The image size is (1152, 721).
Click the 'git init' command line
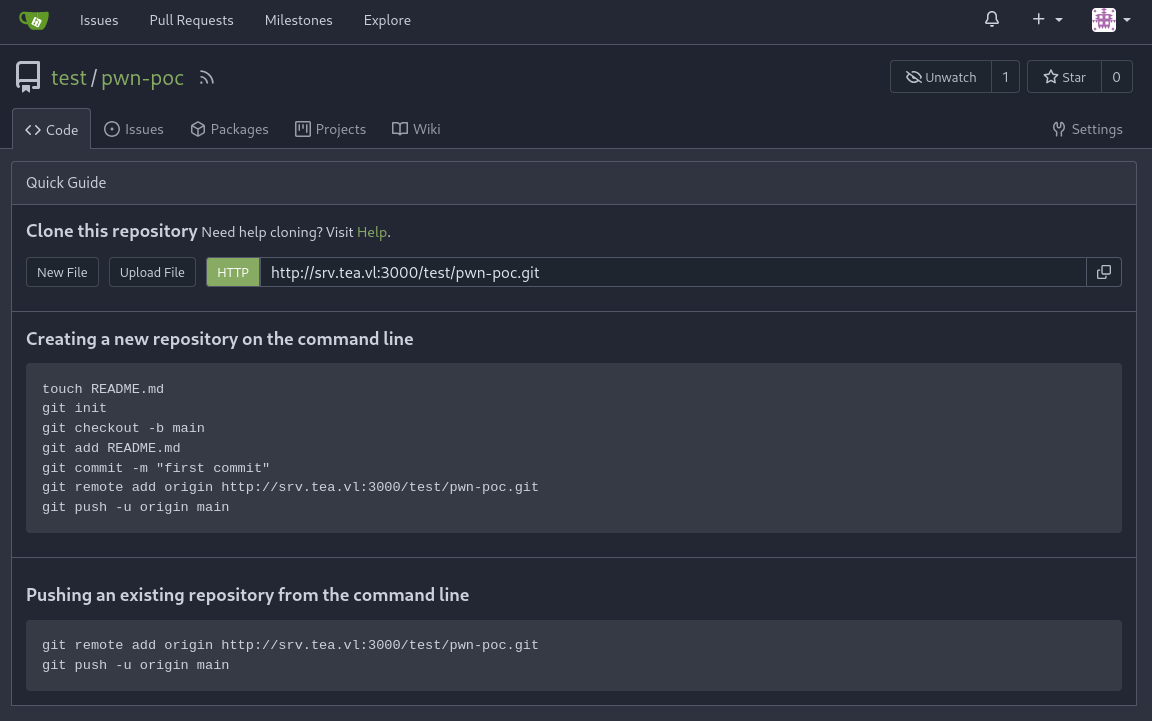[74, 408]
